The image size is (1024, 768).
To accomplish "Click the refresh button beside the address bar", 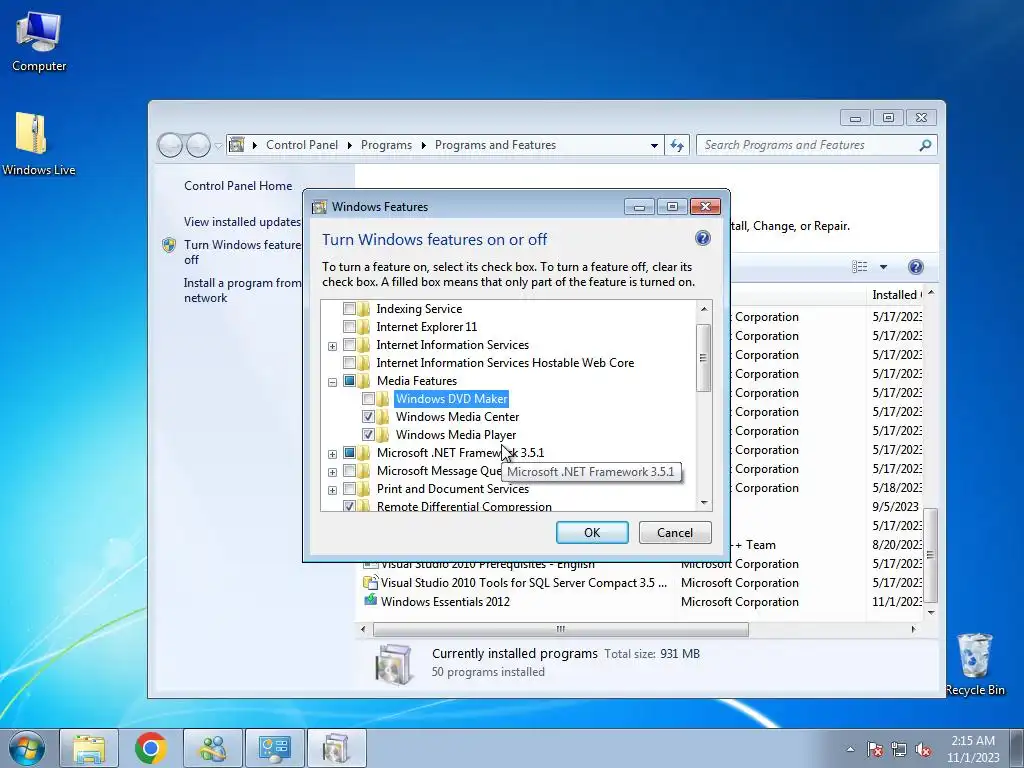I will [677, 145].
